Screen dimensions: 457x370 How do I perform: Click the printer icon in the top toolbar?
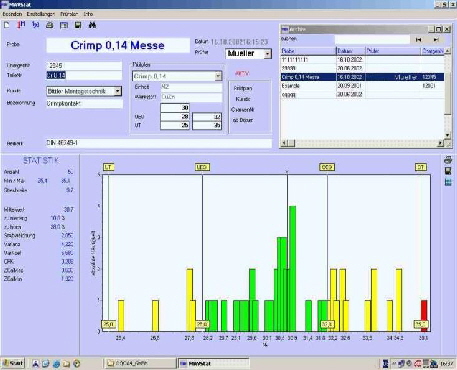50,25
